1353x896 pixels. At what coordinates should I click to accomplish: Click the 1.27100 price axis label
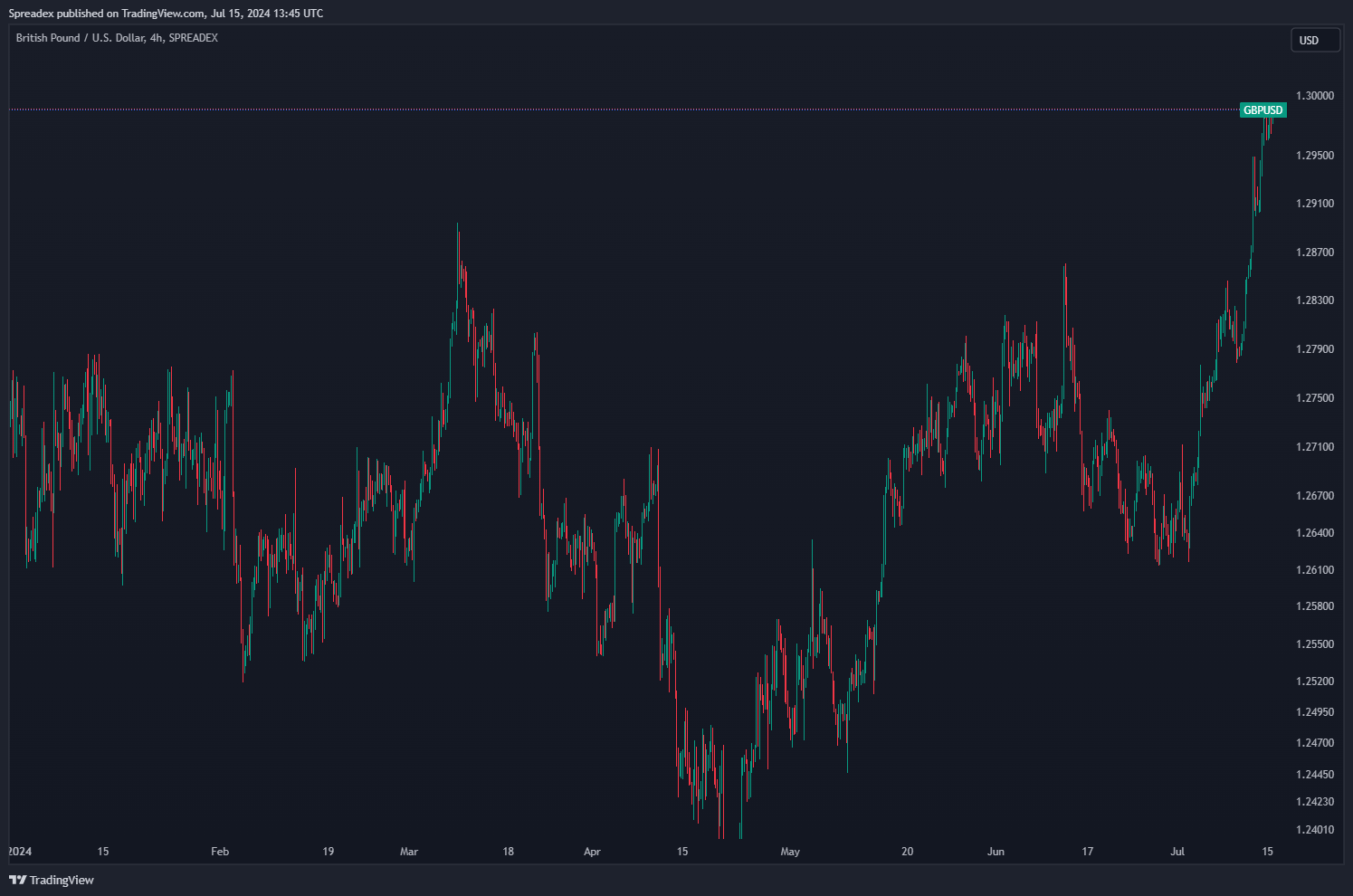click(x=1315, y=447)
